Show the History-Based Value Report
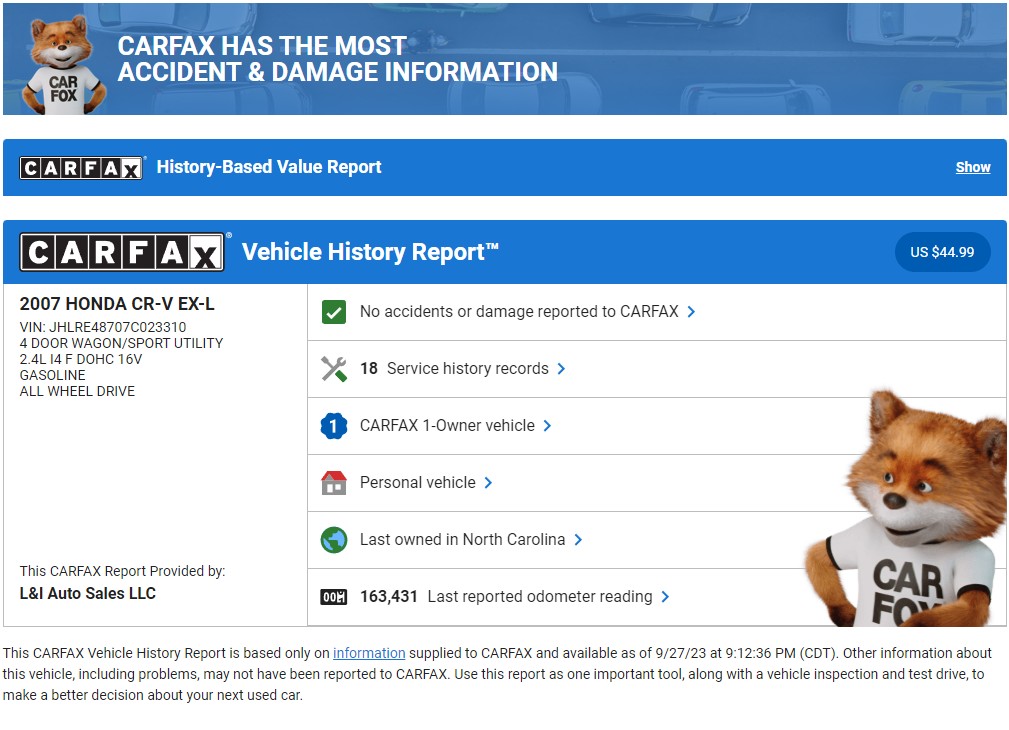This screenshot has height=730, width=1009. (x=972, y=167)
